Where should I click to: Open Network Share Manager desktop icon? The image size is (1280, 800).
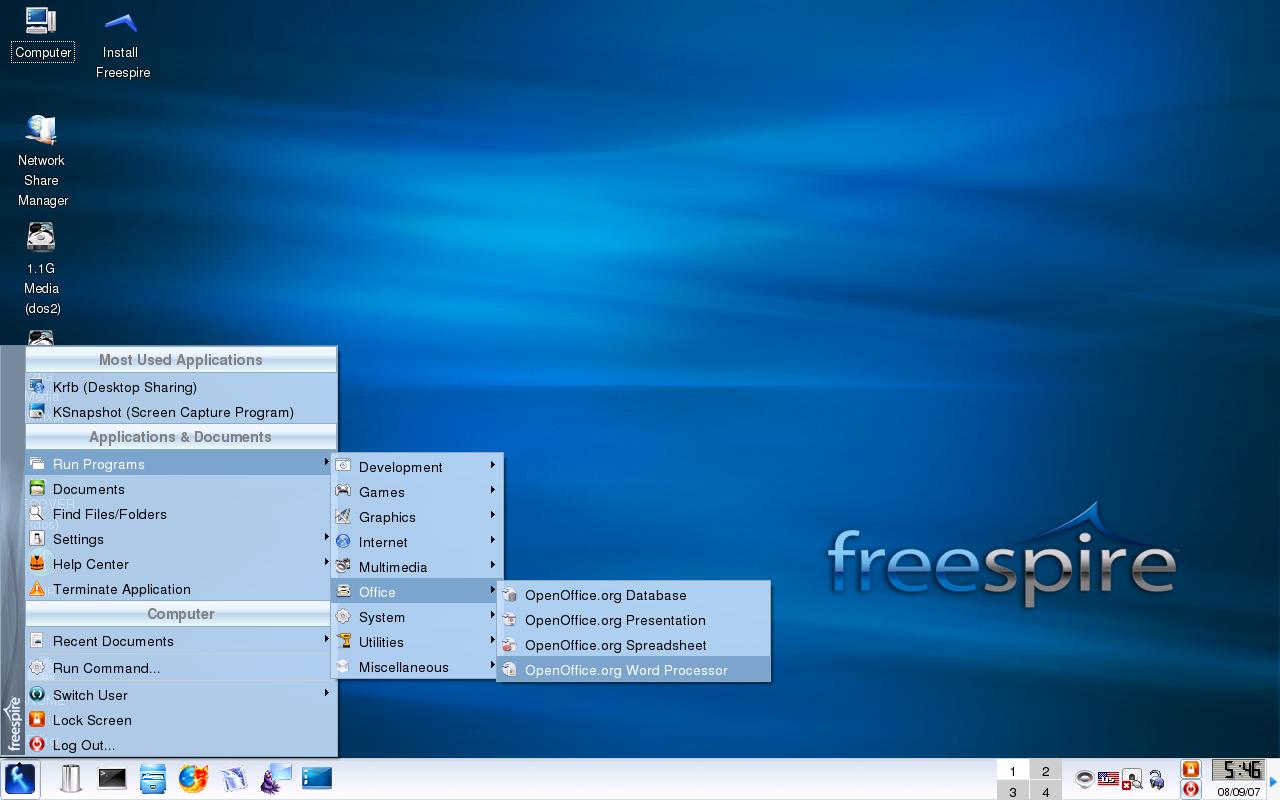(42, 161)
